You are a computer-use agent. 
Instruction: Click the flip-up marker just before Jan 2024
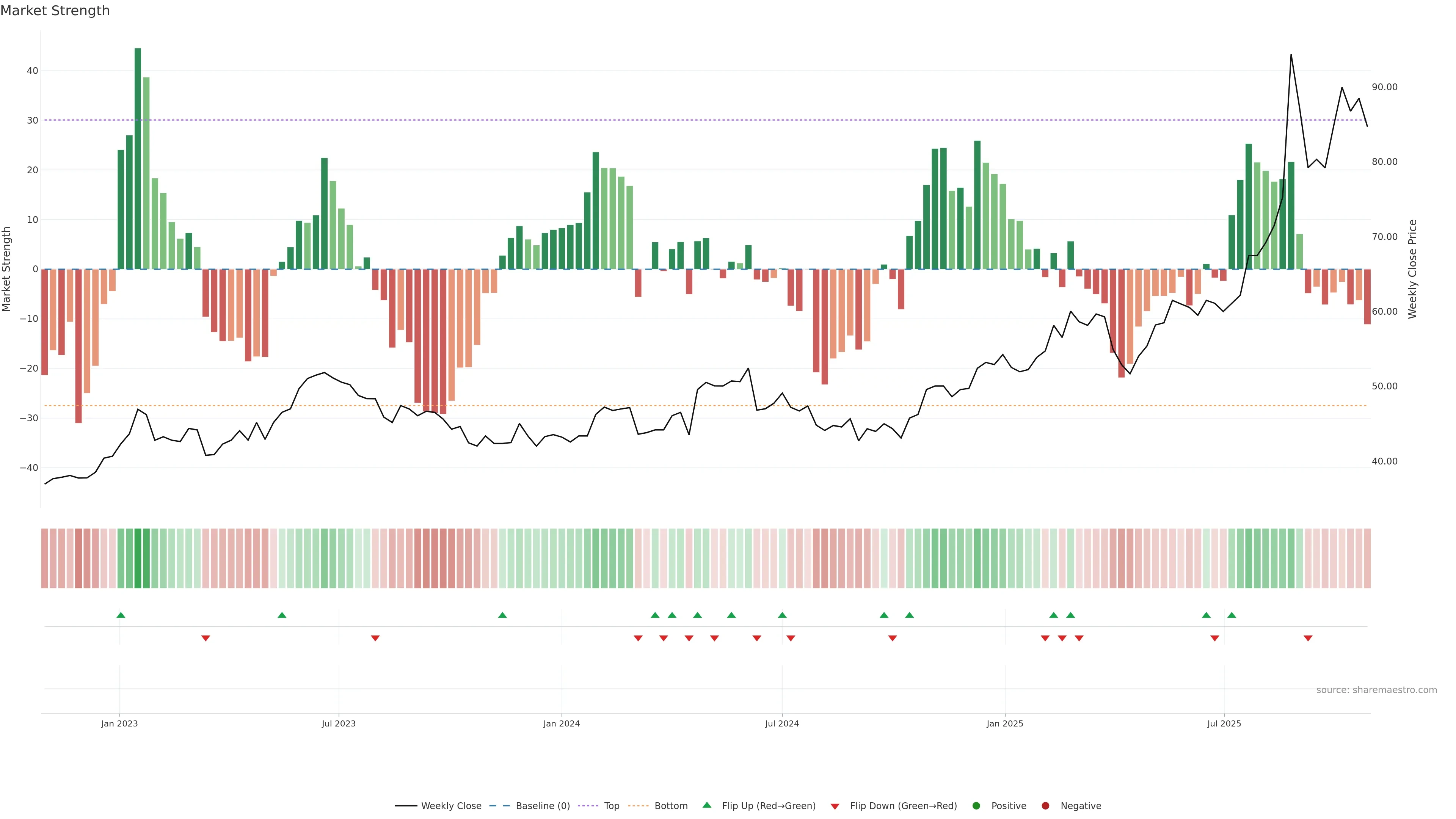[502, 615]
